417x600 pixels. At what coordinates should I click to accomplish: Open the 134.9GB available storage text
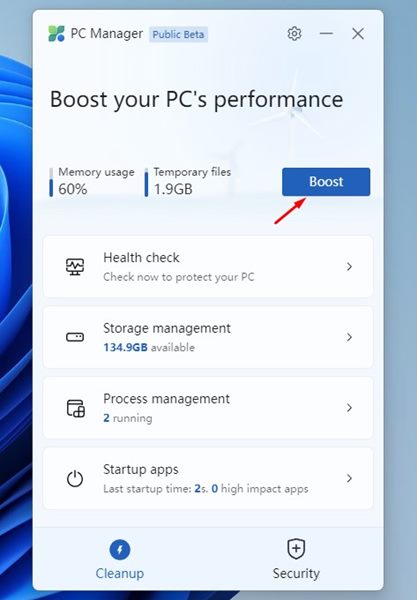coord(149,347)
